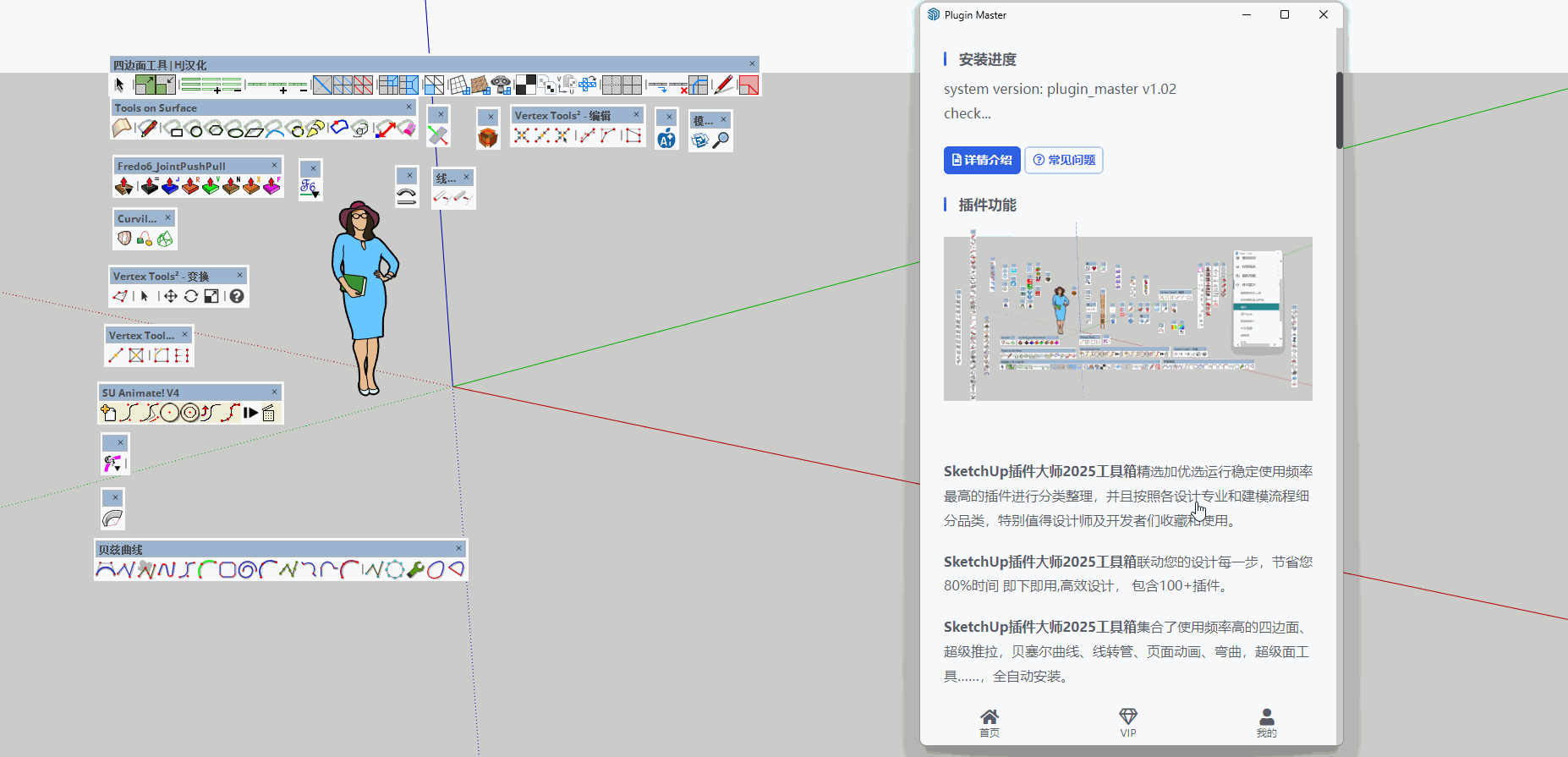Viewport: 1568px width, 757px height.
Task: Go to the 我的 tab
Action: coord(1266,722)
